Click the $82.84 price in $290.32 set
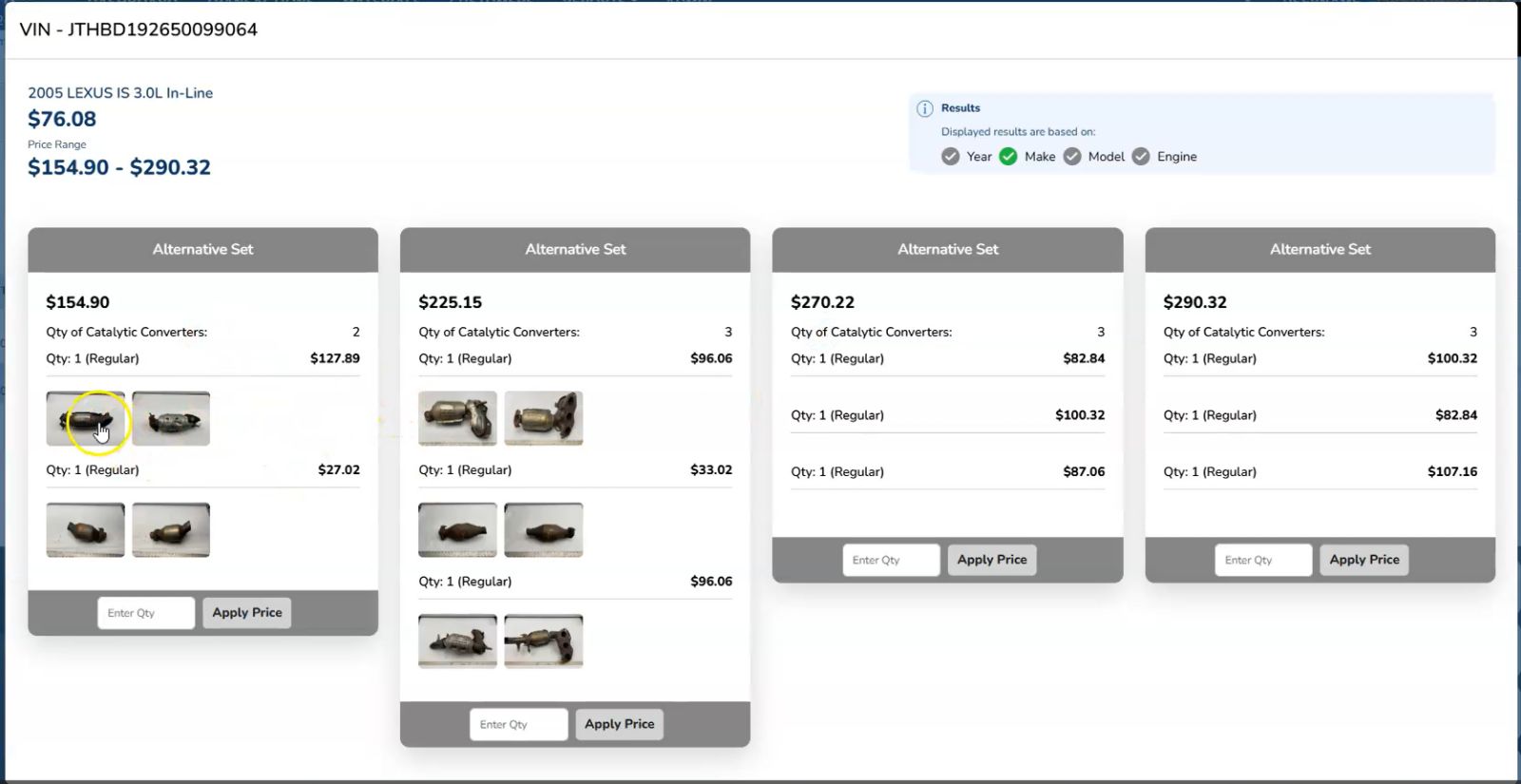The height and width of the screenshot is (784, 1521). 1456,415
